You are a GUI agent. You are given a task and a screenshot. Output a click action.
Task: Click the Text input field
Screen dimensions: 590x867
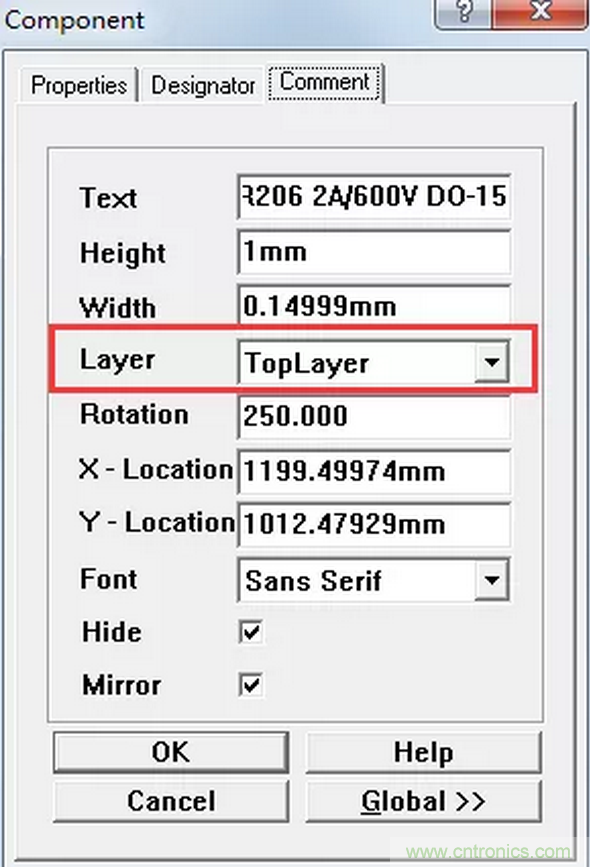tap(374, 197)
